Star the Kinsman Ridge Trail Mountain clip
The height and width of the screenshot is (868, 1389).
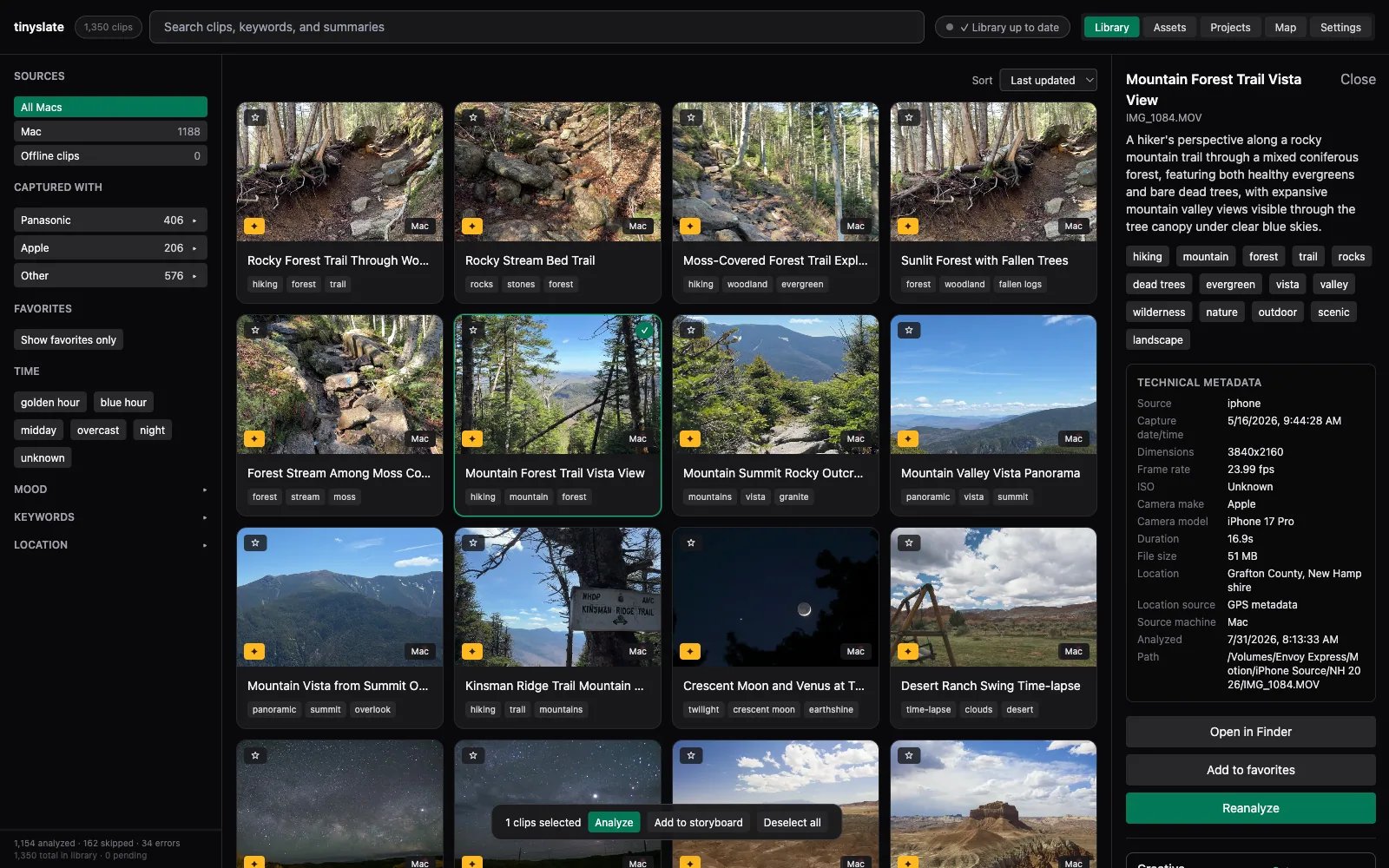click(473, 542)
